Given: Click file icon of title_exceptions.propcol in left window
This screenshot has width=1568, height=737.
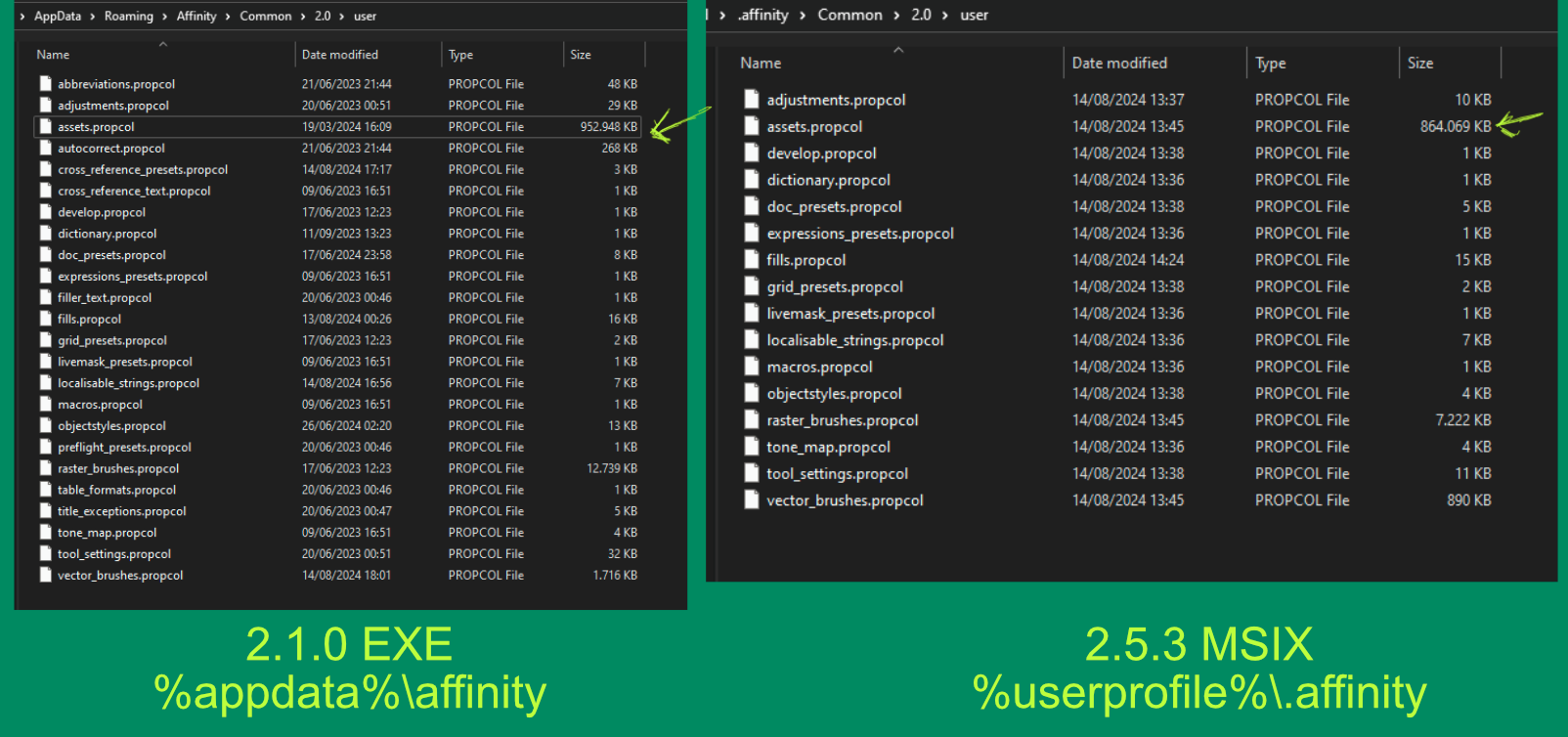Looking at the screenshot, I should pos(45,511).
